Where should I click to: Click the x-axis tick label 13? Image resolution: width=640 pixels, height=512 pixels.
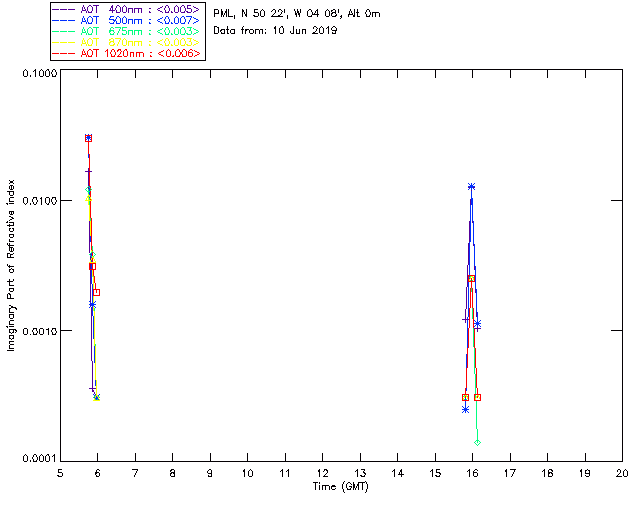click(x=360, y=473)
